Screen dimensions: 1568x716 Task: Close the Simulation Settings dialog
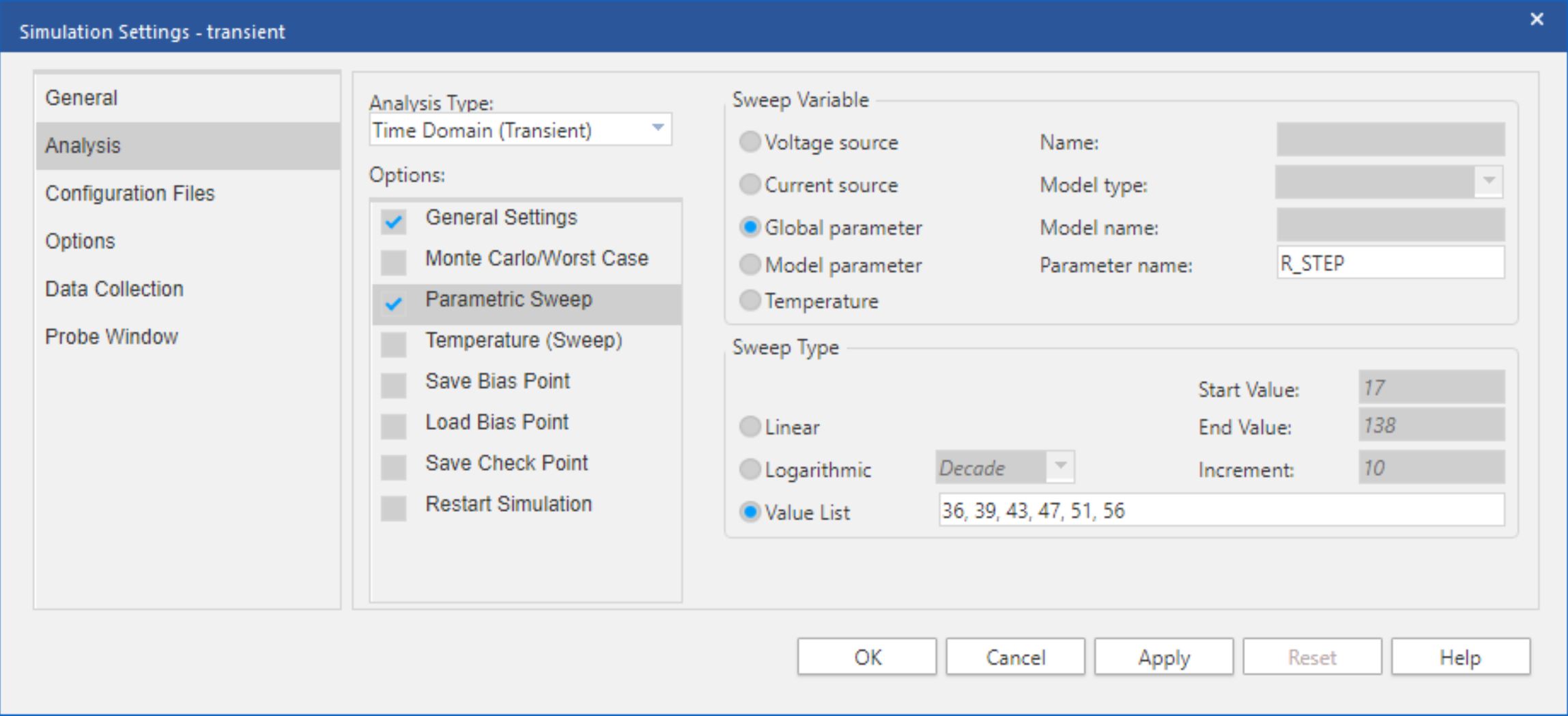[1536, 19]
